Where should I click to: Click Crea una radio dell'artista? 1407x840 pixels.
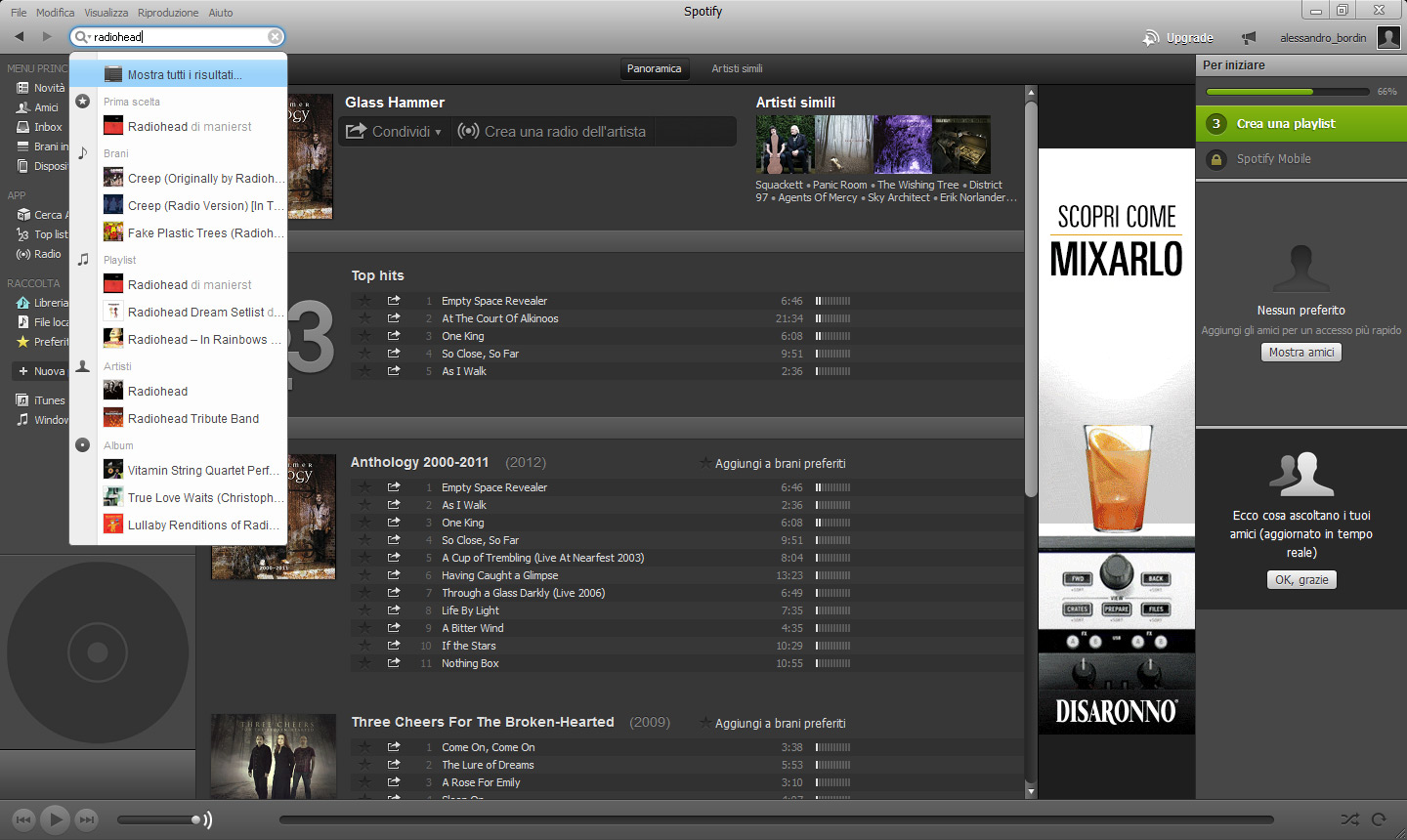(x=552, y=131)
